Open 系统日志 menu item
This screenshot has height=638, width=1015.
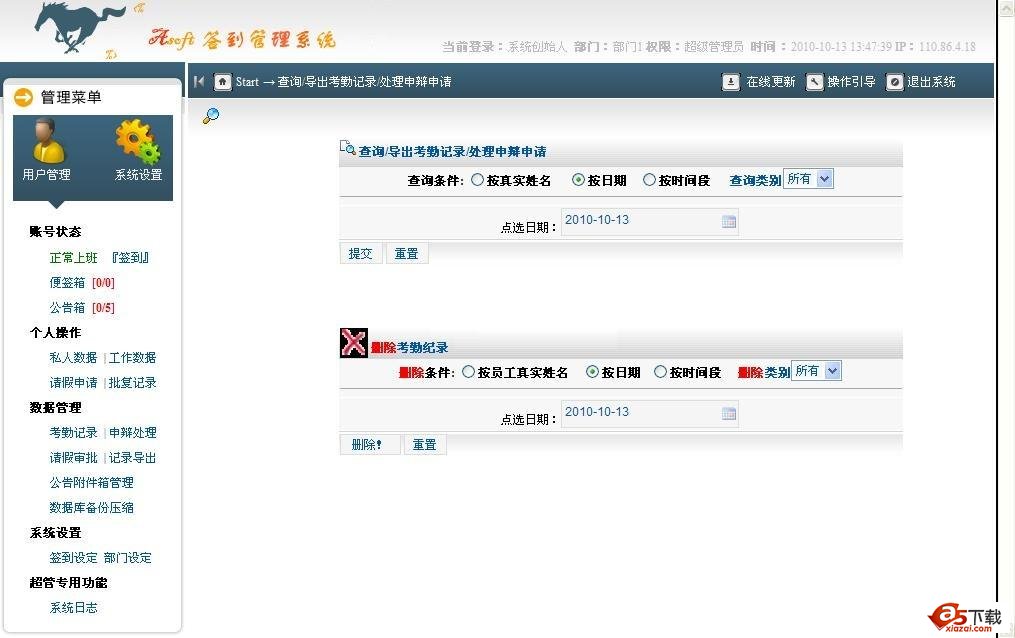[73, 608]
